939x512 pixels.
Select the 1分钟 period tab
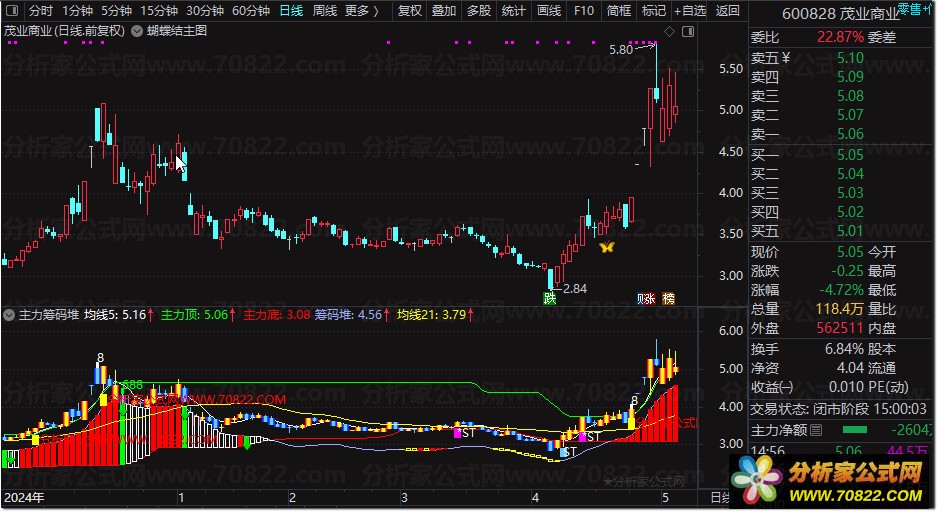[x=77, y=11]
